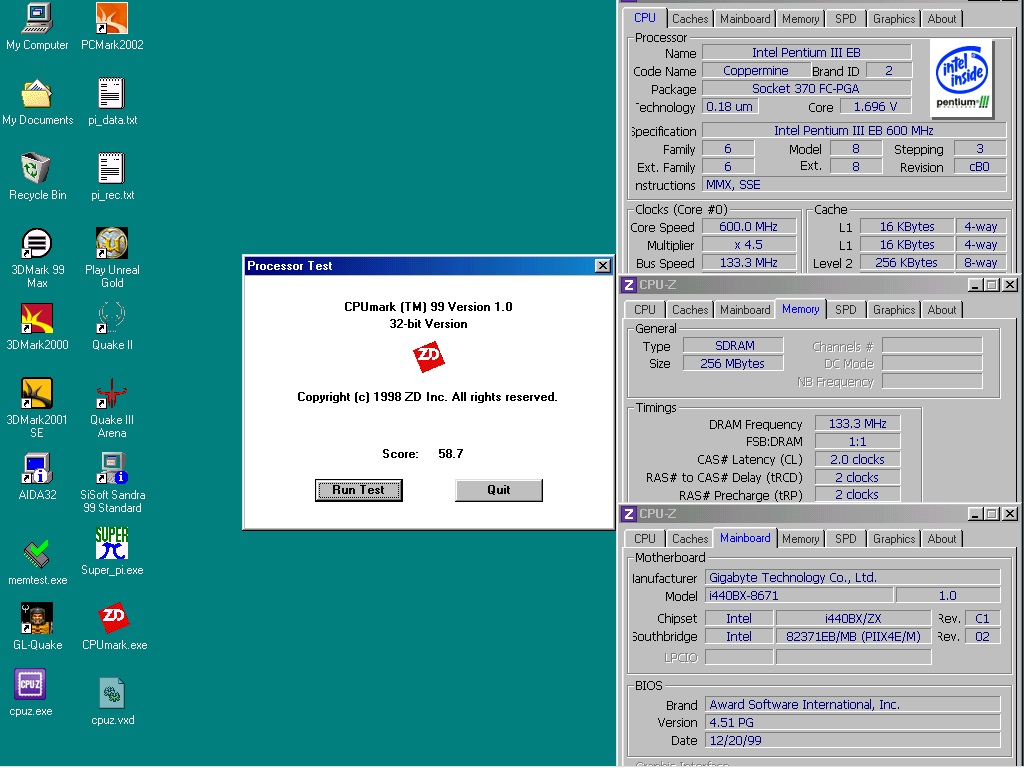Click the Multiplier x 4.5 field
This screenshot has height=768, width=1024.
[748, 244]
